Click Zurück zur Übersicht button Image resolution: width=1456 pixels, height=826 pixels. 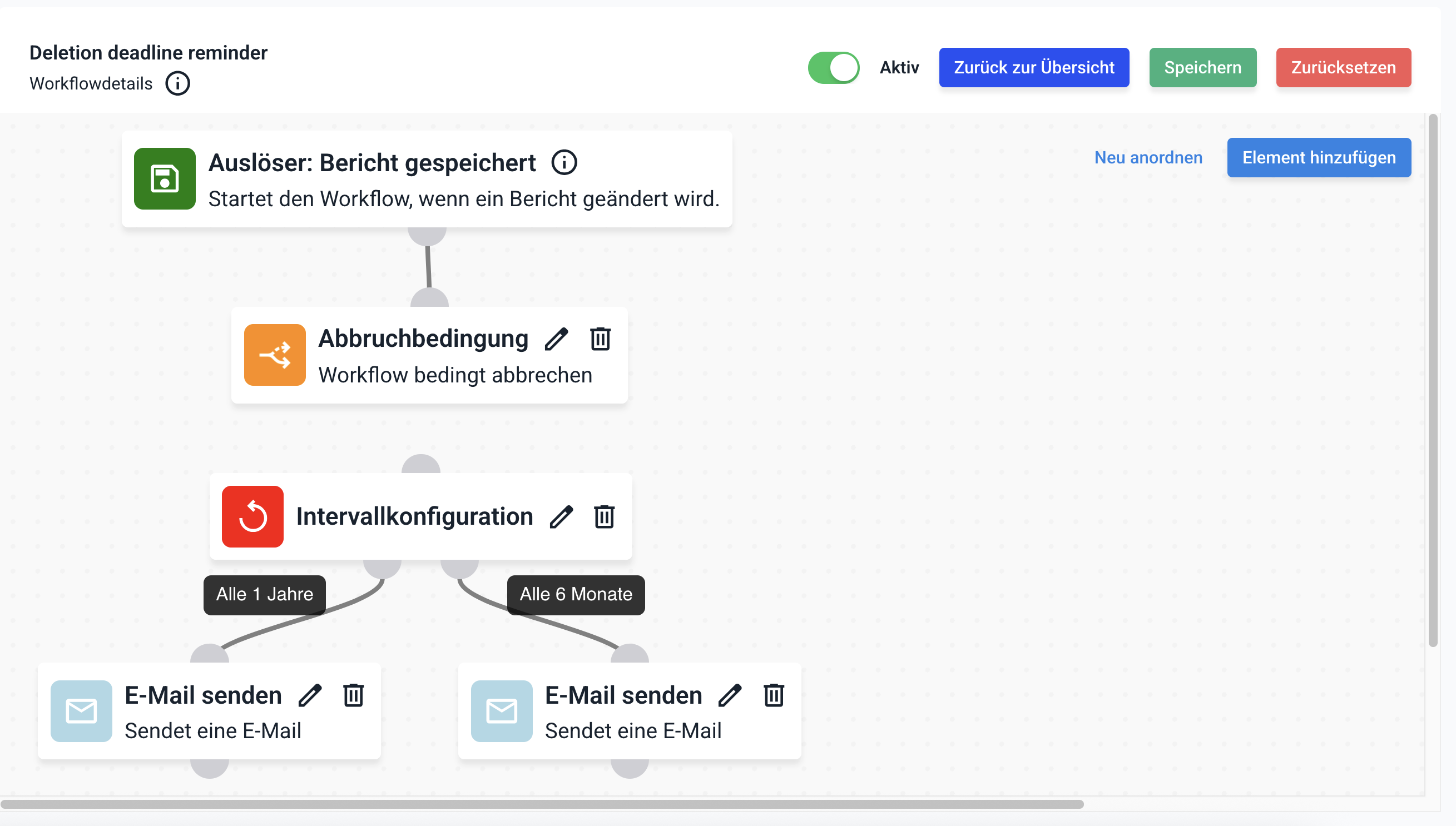click(x=1034, y=67)
